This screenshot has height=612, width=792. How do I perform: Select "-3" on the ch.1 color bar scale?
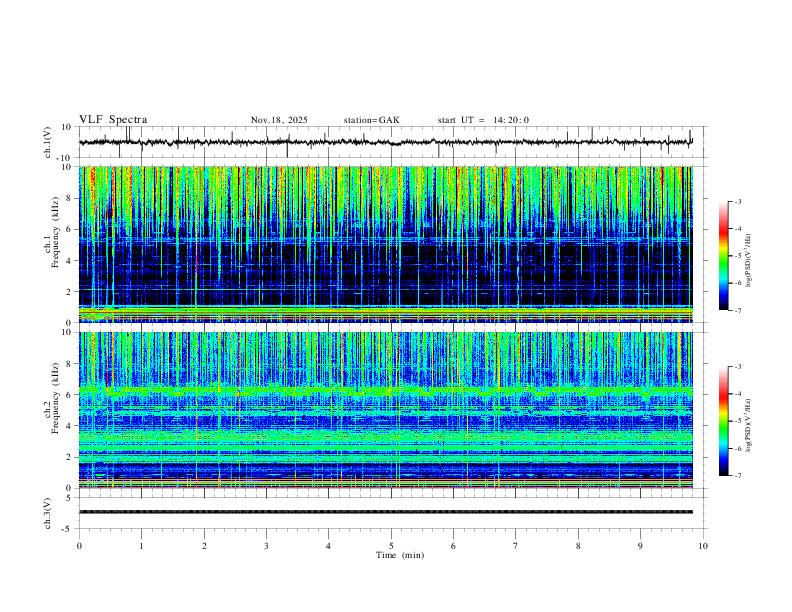click(x=737, y=201)
